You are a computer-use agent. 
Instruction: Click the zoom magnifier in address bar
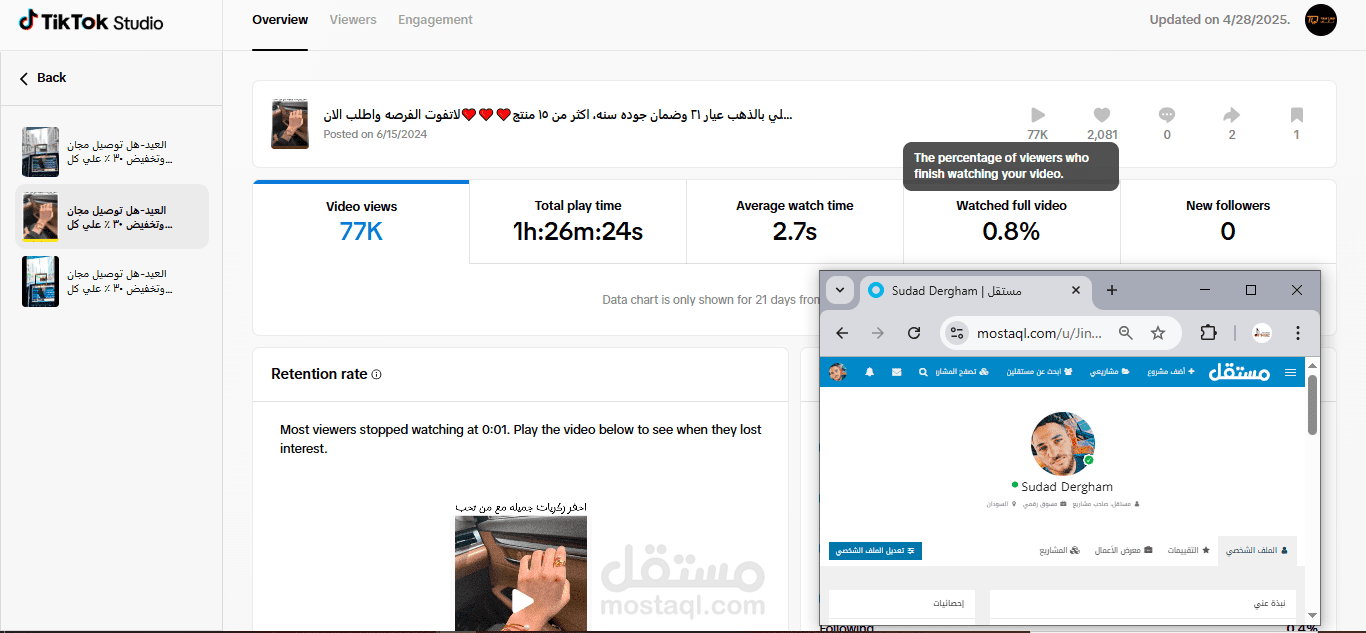pyautogui.click(x=1126, y=333)
